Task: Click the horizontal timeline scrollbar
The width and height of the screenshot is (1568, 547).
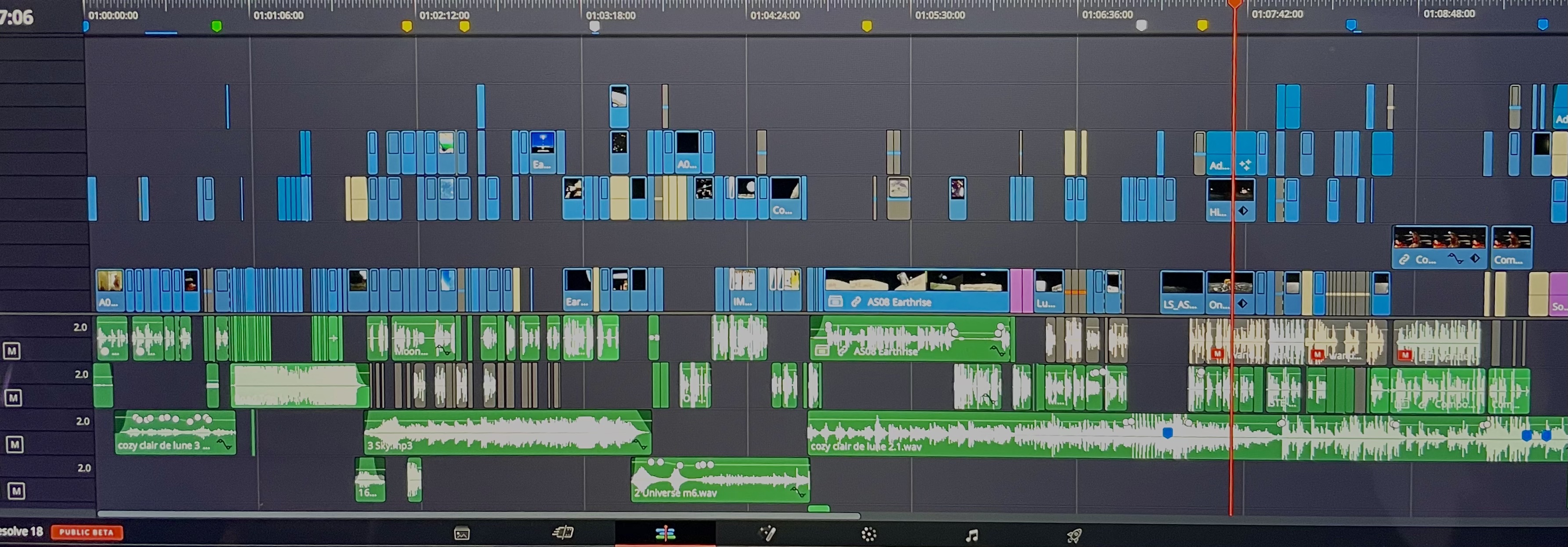Action: 479,515
